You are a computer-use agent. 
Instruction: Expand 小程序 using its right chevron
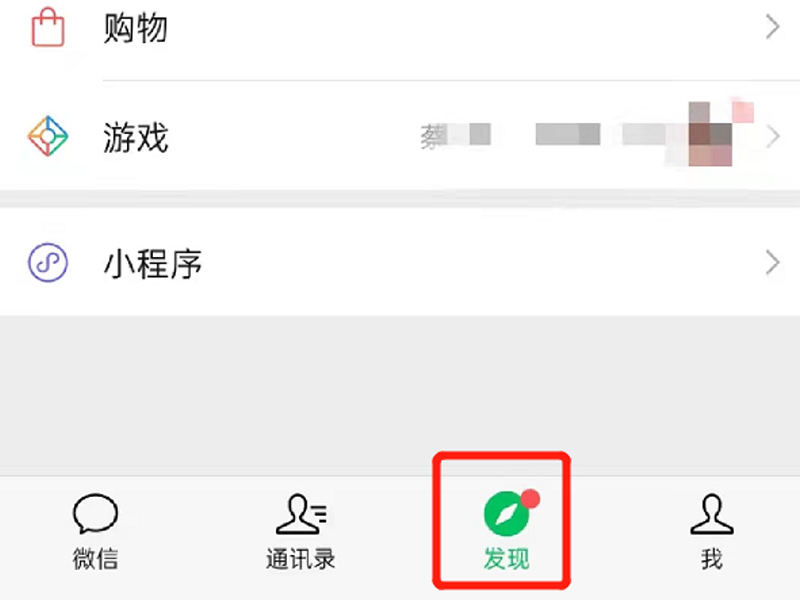(x=773, y=263)
